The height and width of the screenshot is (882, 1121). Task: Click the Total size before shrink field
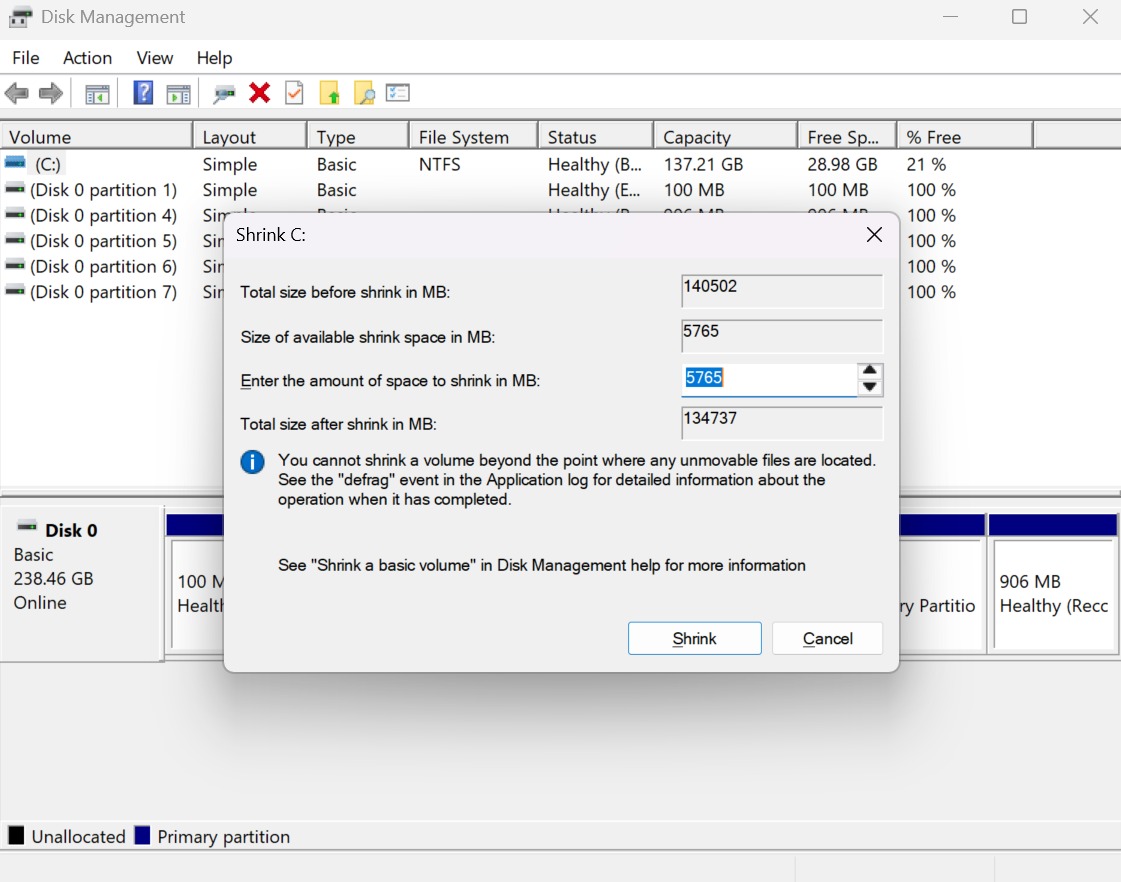click(x=782, y=291)
